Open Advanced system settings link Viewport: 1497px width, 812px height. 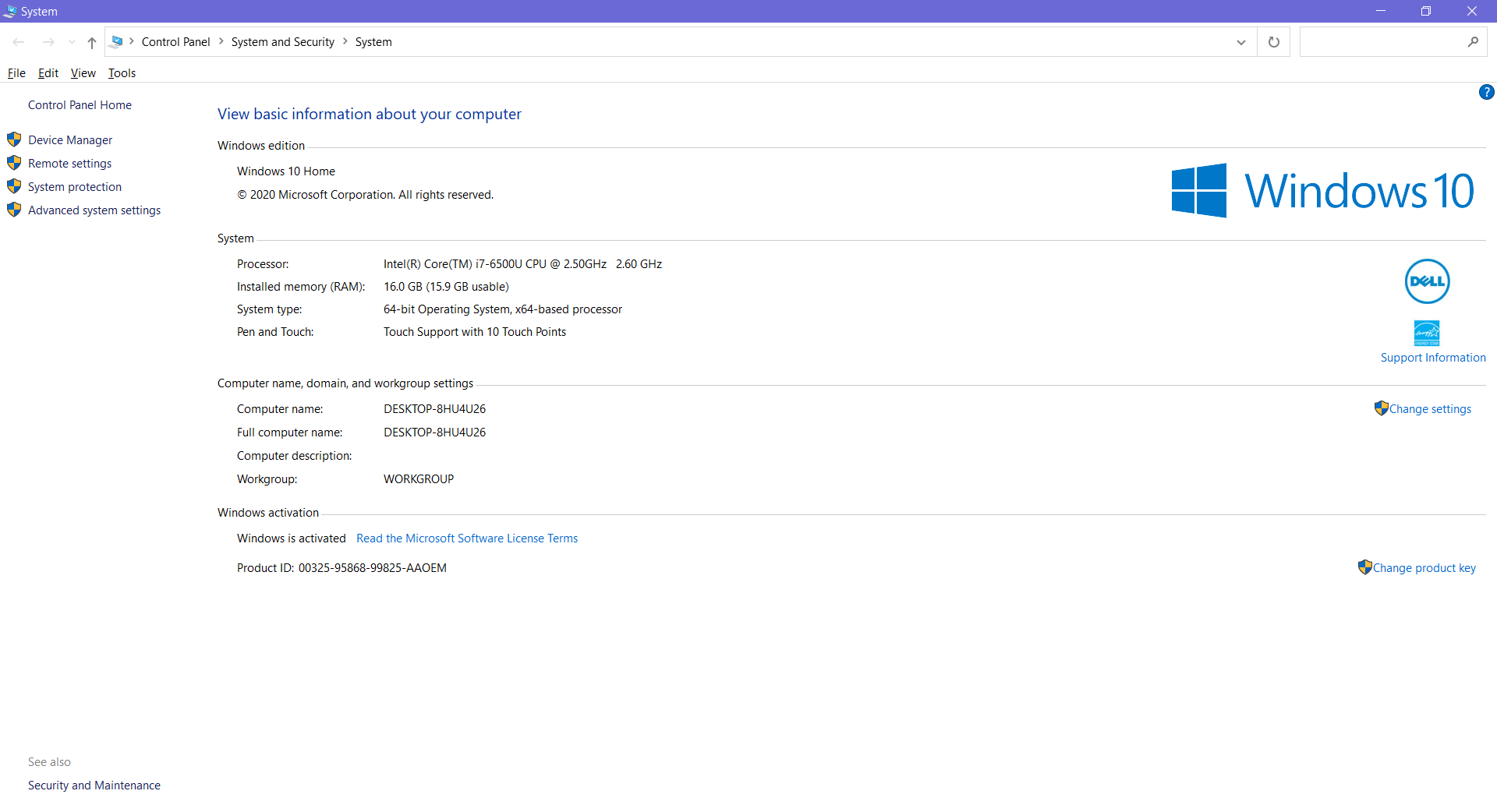[94, 210]
